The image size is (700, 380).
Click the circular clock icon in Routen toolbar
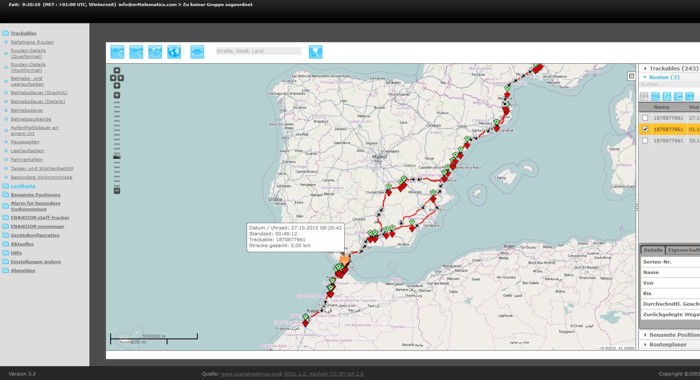pyautogui.click(x=667, y=96)
